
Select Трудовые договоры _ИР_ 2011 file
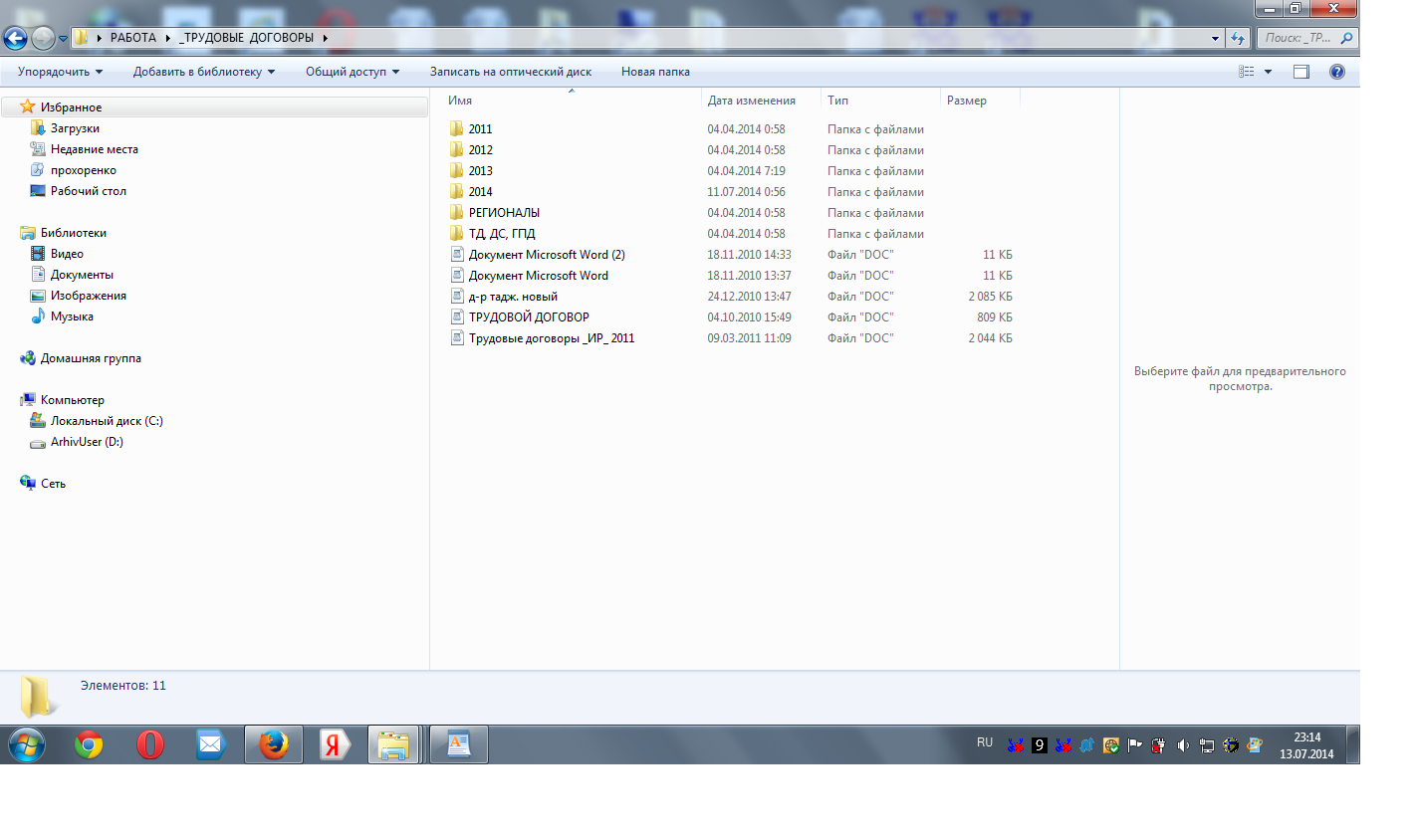tap(552, 338)
